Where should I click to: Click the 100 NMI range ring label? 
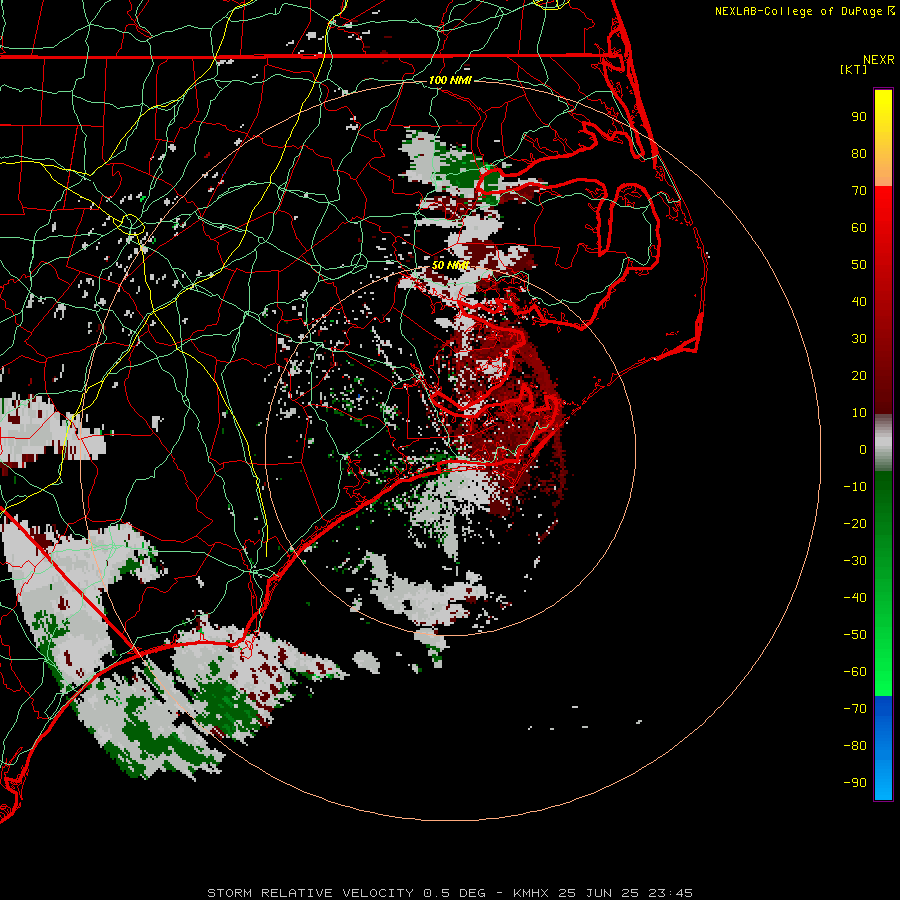[x=450, y=80]
